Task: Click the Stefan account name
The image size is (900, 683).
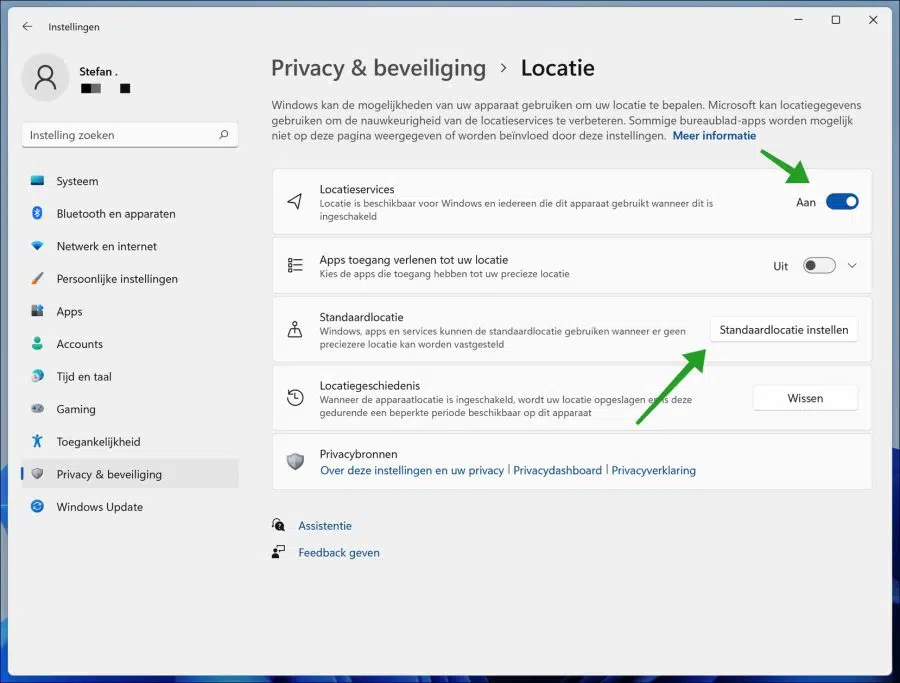Action: point(98,72)
